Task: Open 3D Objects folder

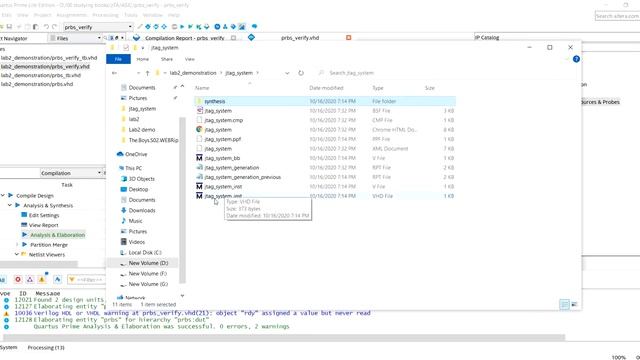Action: pos(141,179)
